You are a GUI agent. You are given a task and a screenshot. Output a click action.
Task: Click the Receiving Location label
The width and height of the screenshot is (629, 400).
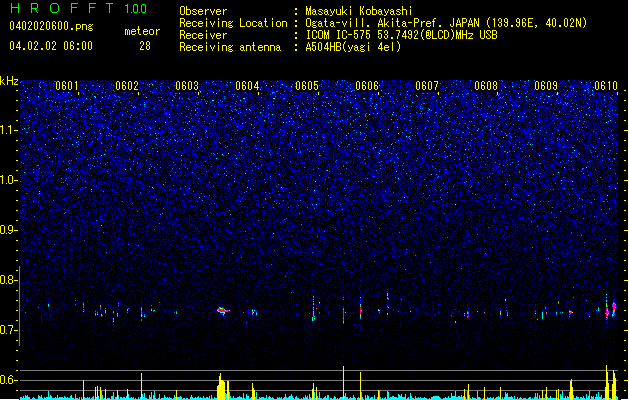(233, 23)
